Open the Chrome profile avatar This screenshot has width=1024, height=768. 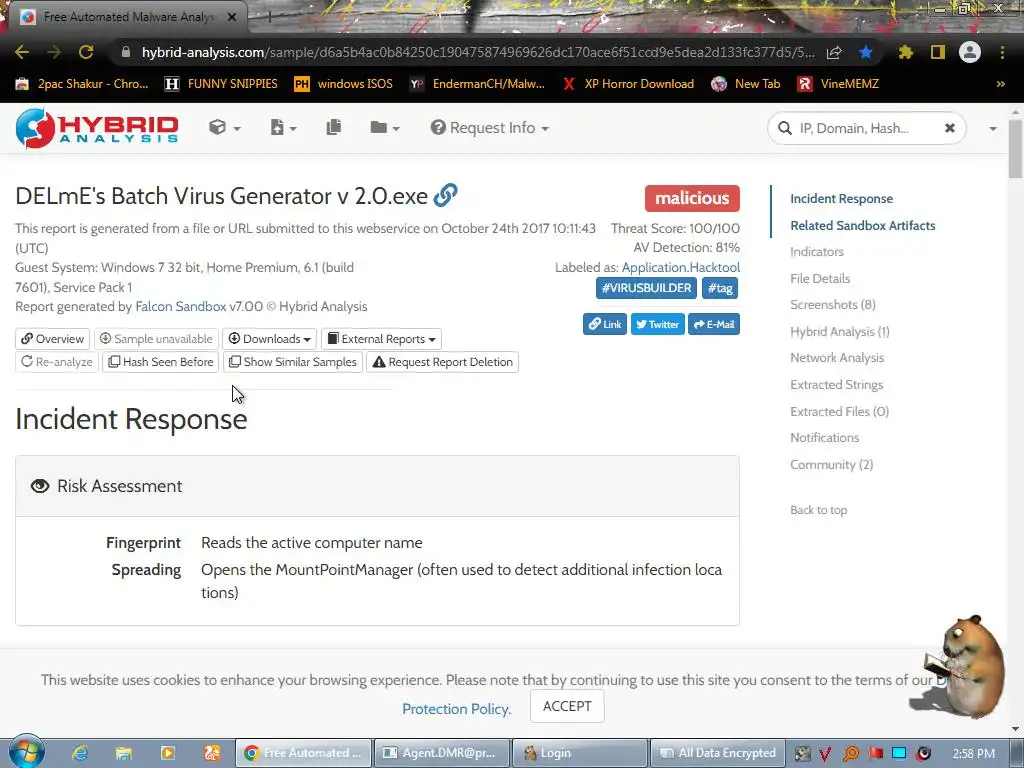(970, 52)
